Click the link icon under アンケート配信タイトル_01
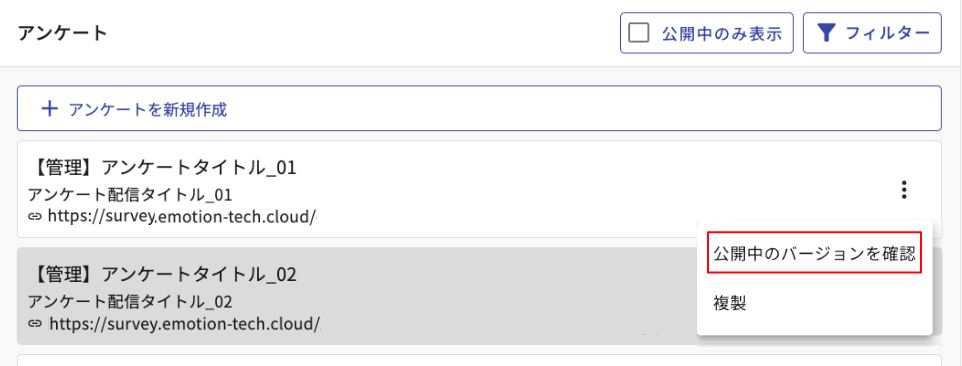This screenshot has width=962, height=366. point(35,216)
